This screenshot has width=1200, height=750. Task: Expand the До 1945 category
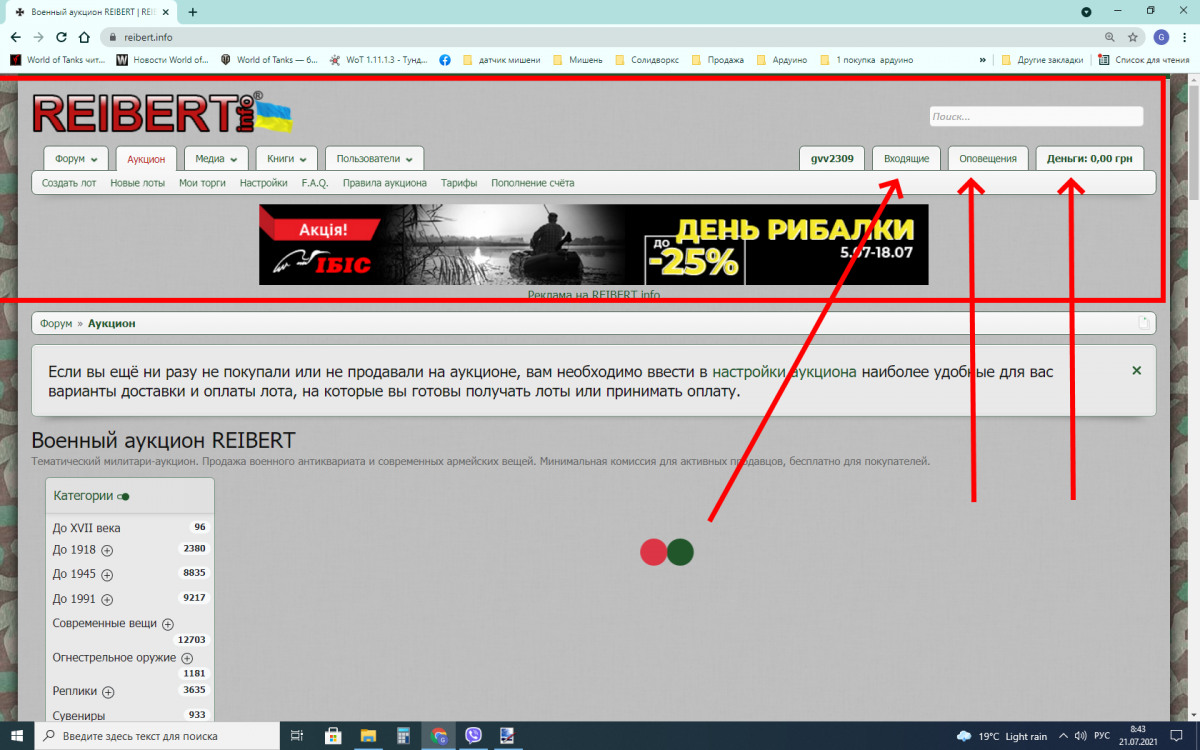tap(107, 575)
